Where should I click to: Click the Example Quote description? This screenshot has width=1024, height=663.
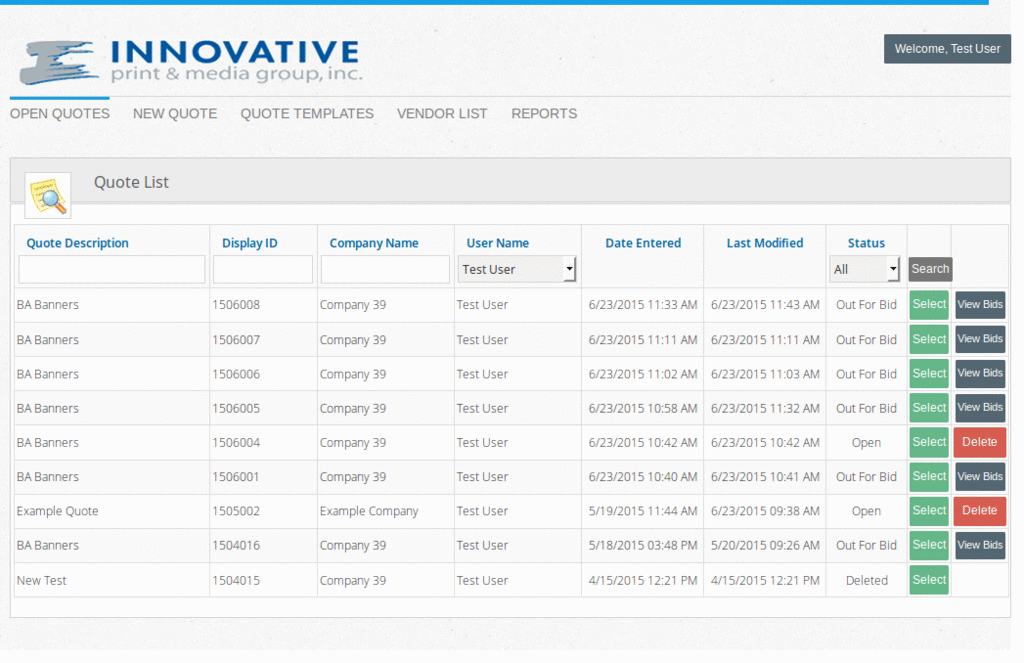pos(57,511)
